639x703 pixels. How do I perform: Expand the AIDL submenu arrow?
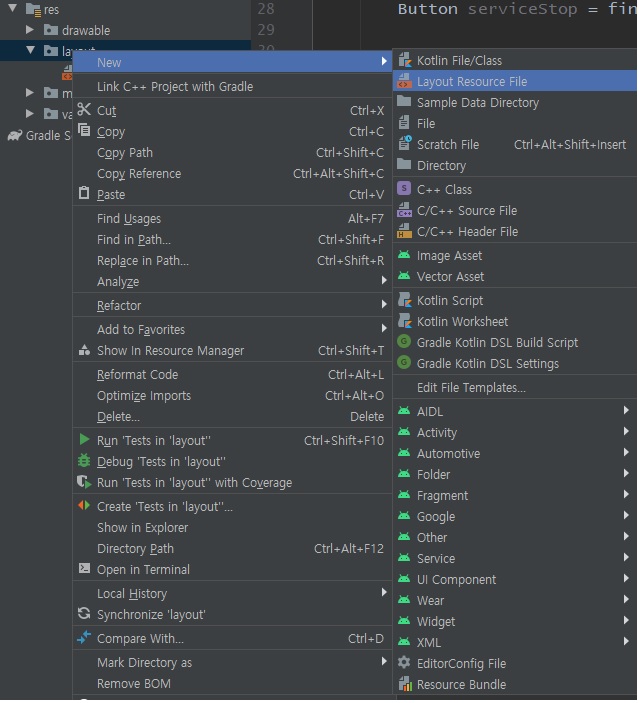(x=626, y=411)
